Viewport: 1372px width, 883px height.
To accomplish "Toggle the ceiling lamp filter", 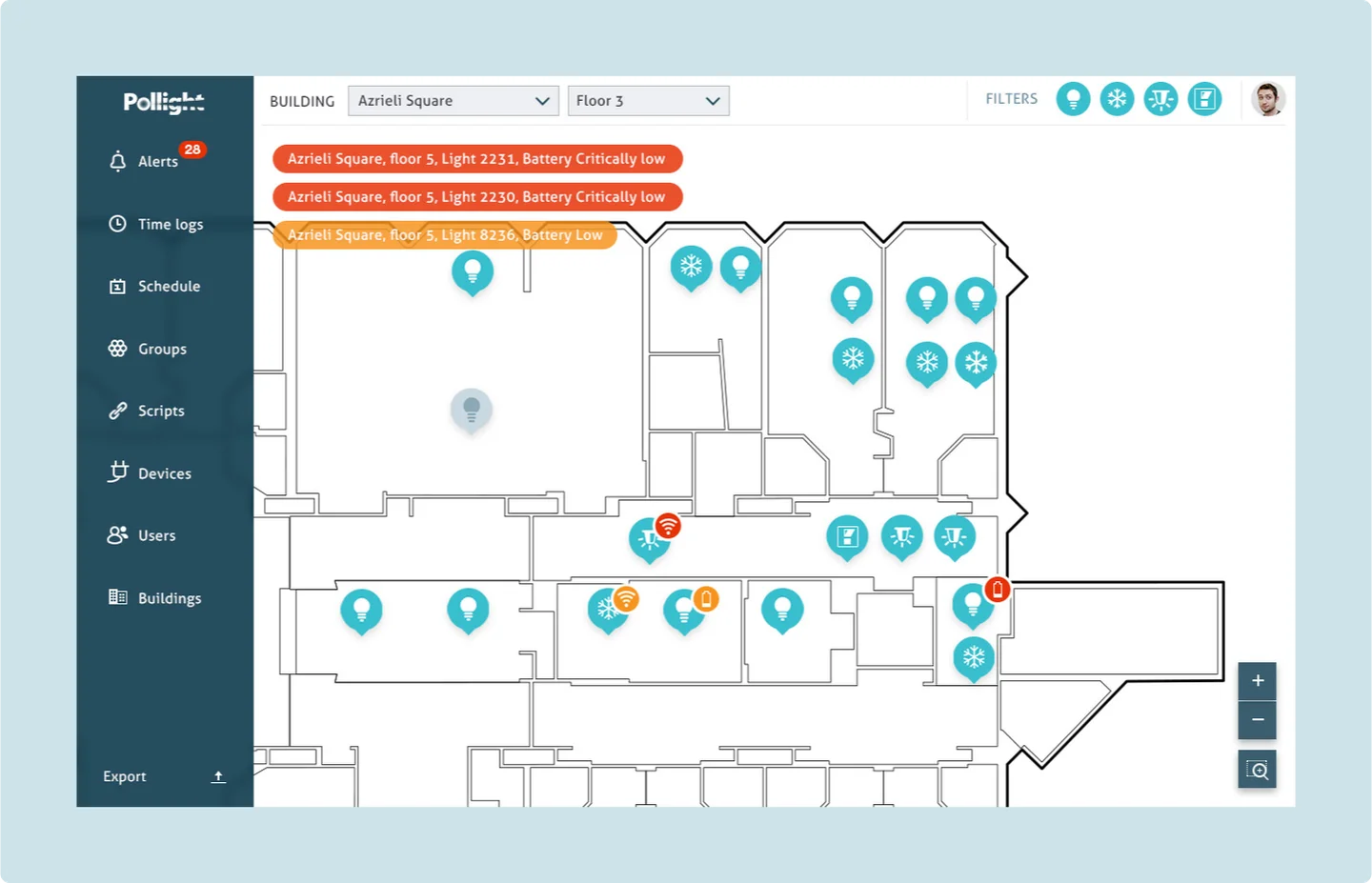I will 1160,98.
